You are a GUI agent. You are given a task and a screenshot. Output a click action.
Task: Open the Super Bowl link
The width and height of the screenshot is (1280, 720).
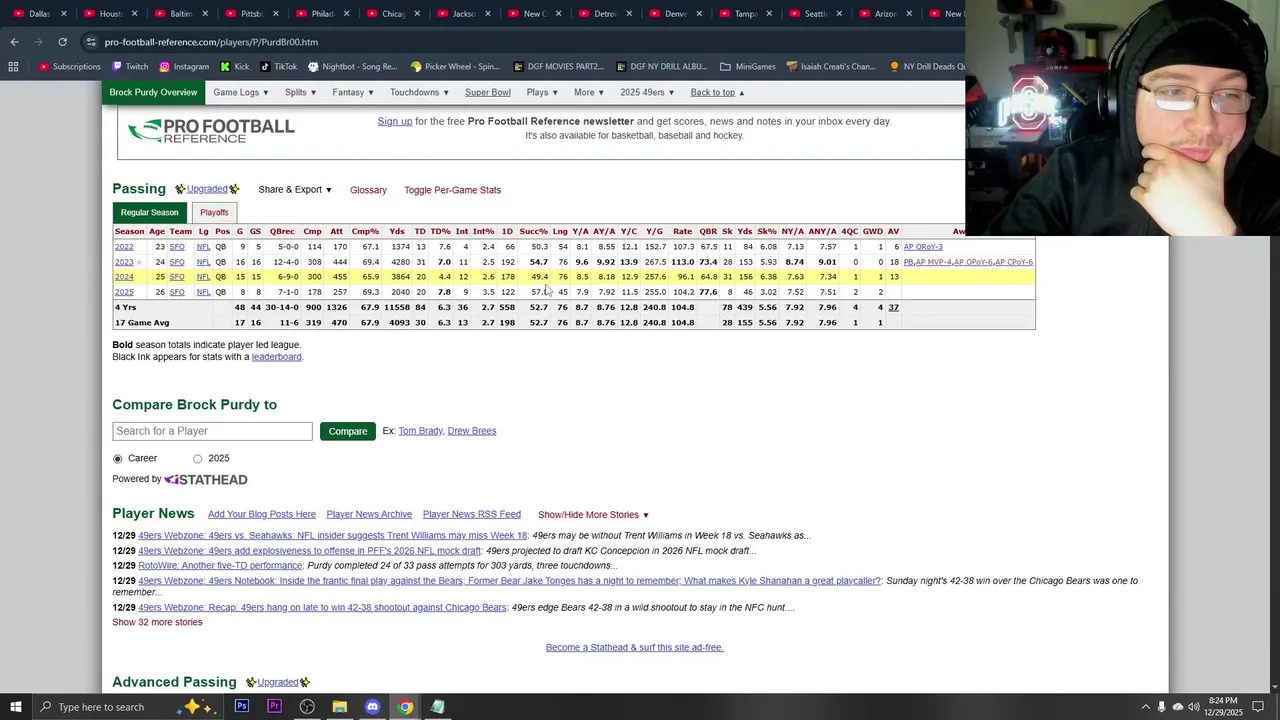coord(488,92)
